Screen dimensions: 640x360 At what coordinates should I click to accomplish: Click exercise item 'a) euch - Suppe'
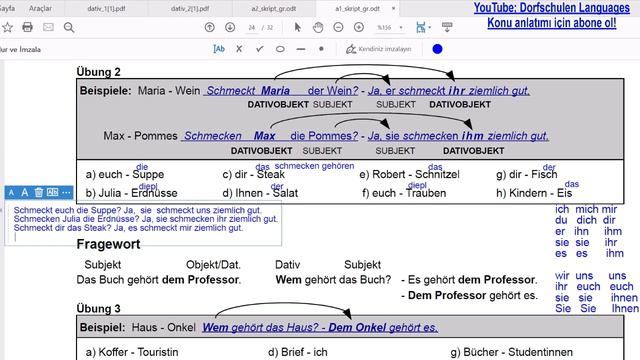[125, 174]
